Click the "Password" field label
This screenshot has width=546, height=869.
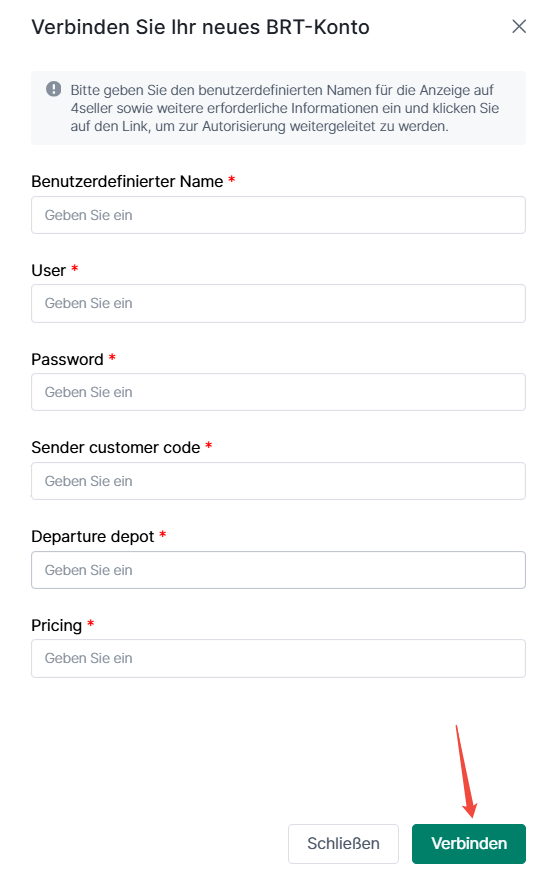pos(67,359)
